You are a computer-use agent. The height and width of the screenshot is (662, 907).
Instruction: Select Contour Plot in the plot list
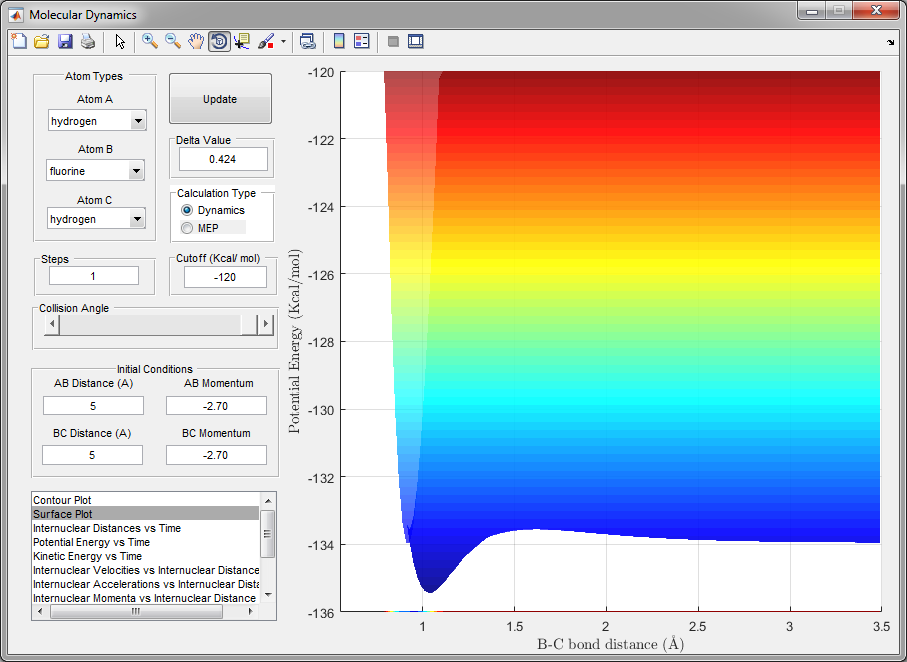click(x=62, y=499)
